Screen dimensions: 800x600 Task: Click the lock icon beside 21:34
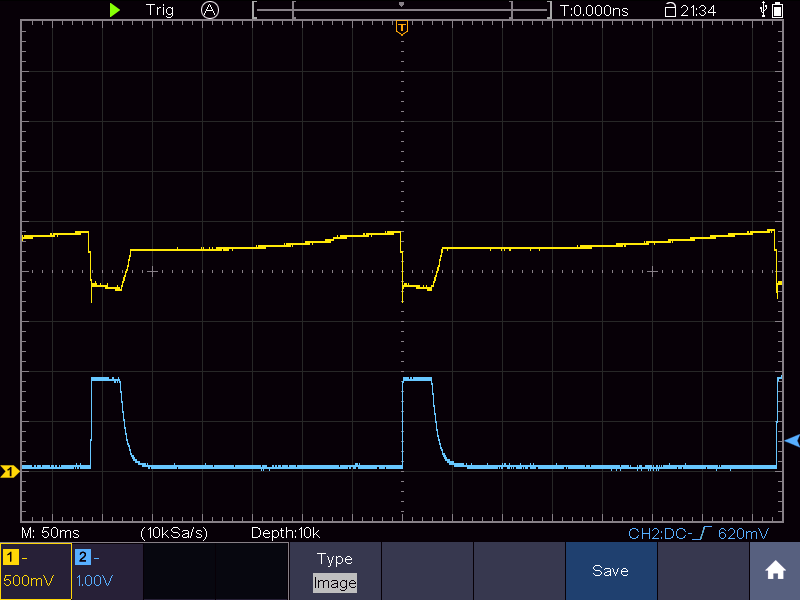(670, 10)
